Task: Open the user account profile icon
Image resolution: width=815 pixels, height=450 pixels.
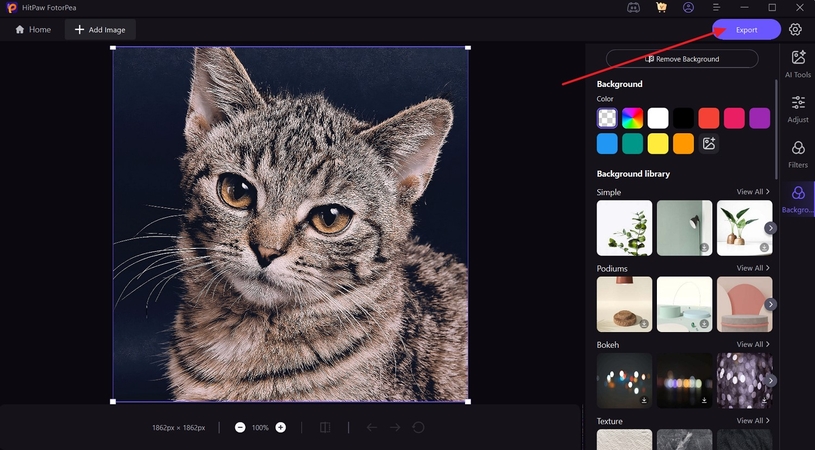Action: click(689, 8)
